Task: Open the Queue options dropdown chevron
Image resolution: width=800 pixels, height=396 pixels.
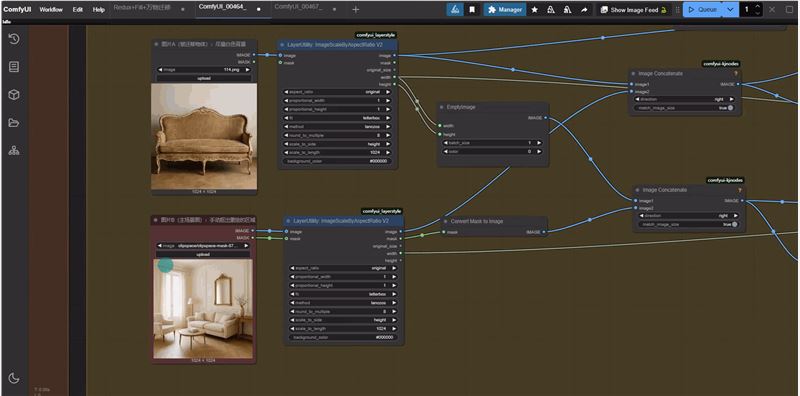Action: pyautogui.click(x=731, y=9)
